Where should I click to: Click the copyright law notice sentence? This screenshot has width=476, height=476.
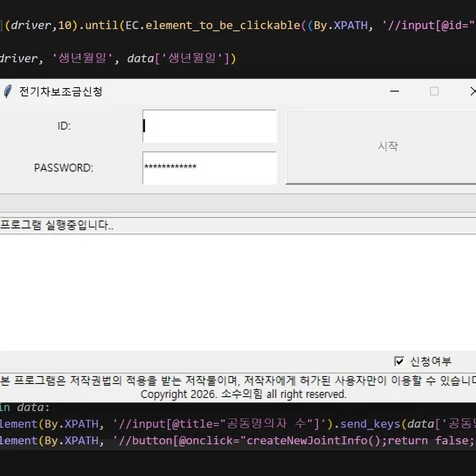(238, 381)
